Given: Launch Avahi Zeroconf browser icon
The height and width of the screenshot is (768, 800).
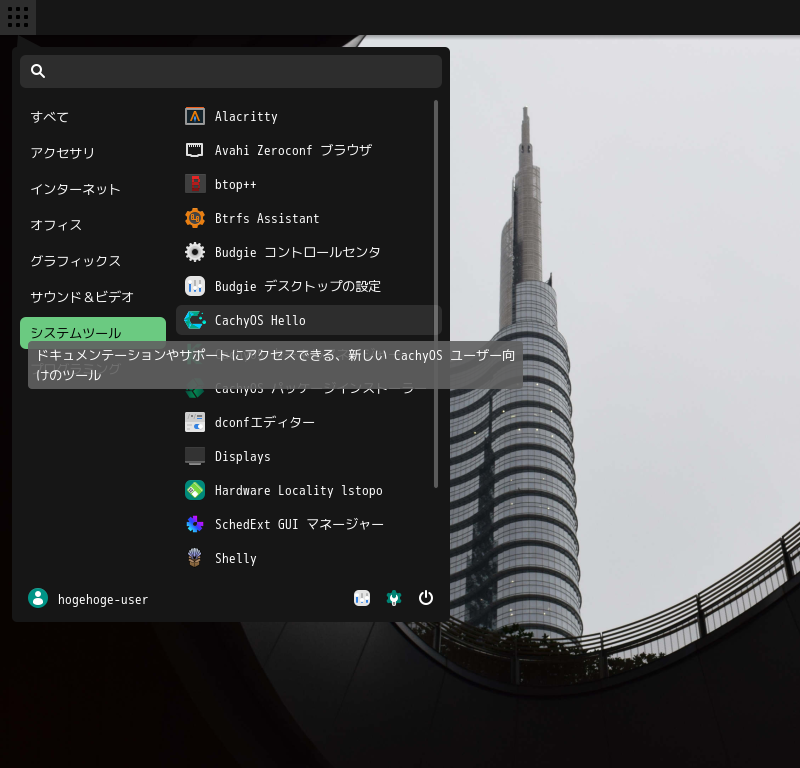Looking at the screenshot, I should click(194, 150).
